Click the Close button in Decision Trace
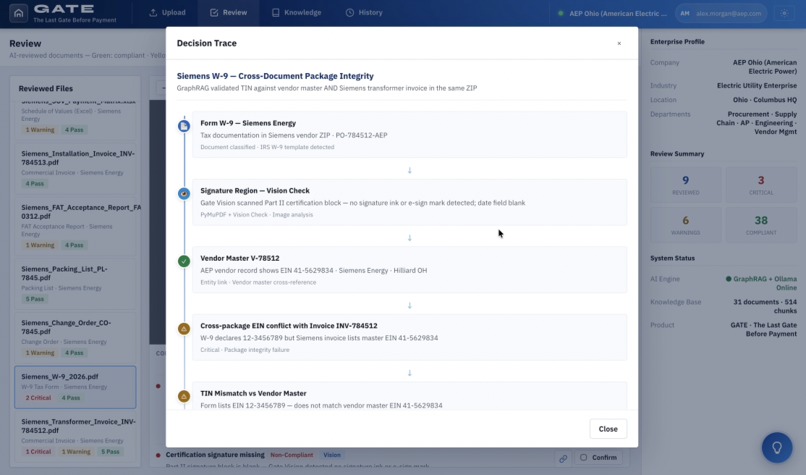Image resolution: width=806 pixels, height=475 pixels. (x=608, y=429)
